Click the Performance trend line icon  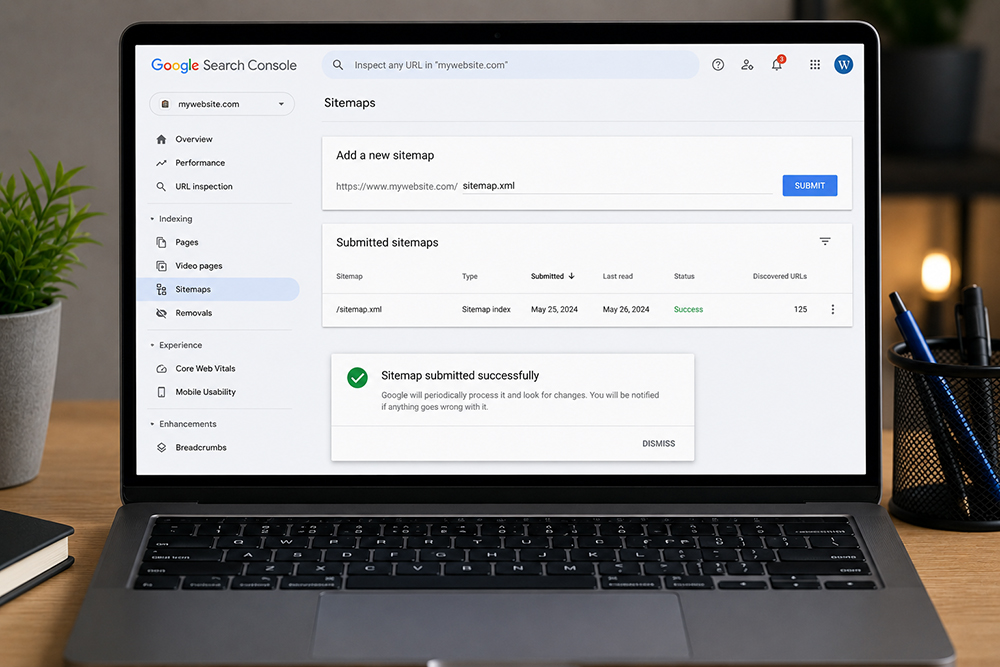coord(161,163)
